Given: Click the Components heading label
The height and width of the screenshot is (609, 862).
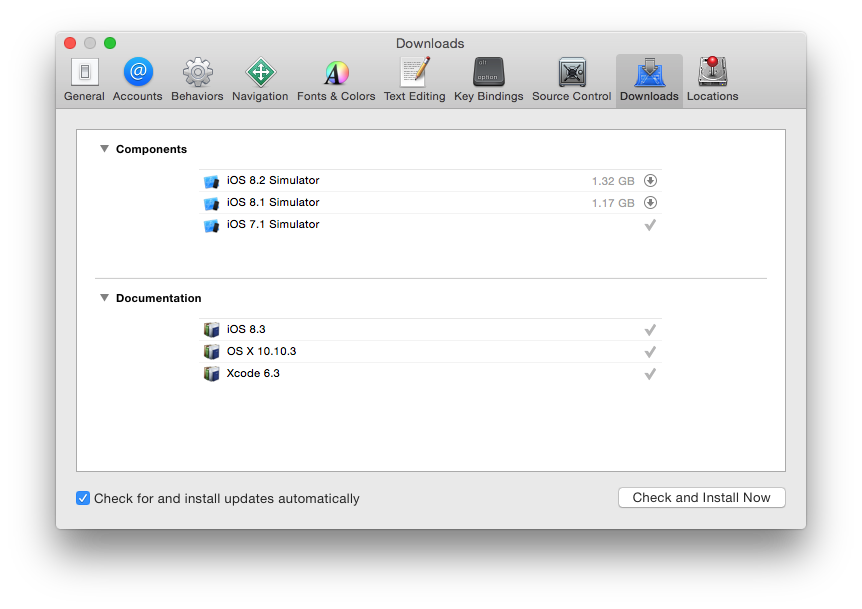Looking at the screenshot, I should [x=151, y=149].
